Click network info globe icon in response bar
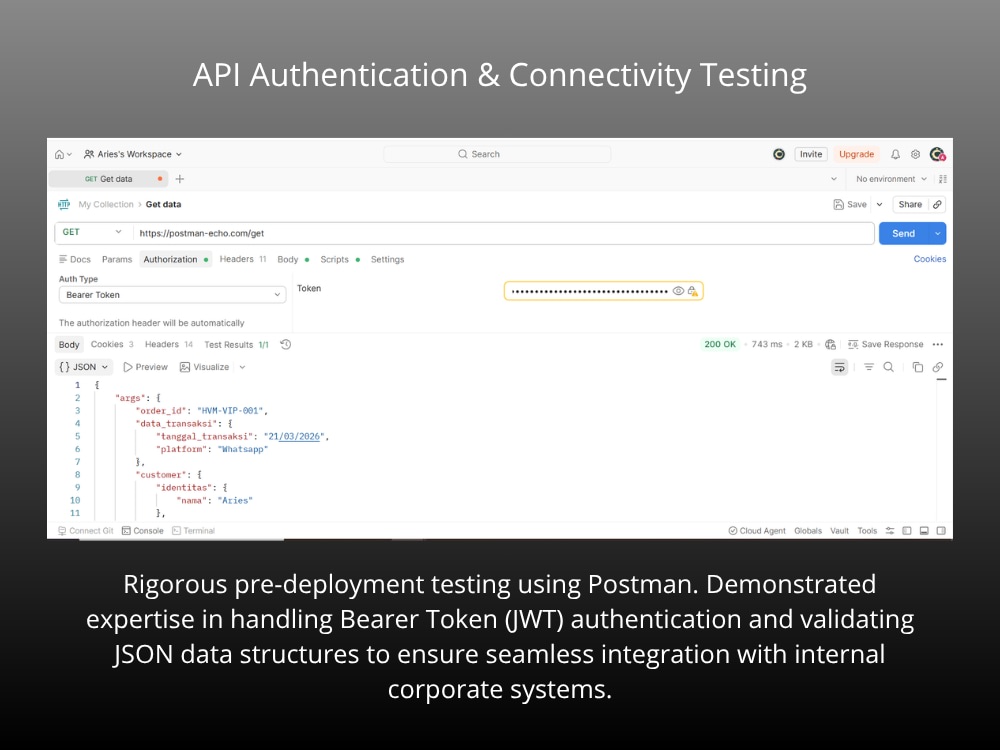The width and height of the screenshot is (1000, 750). point(830,344)
